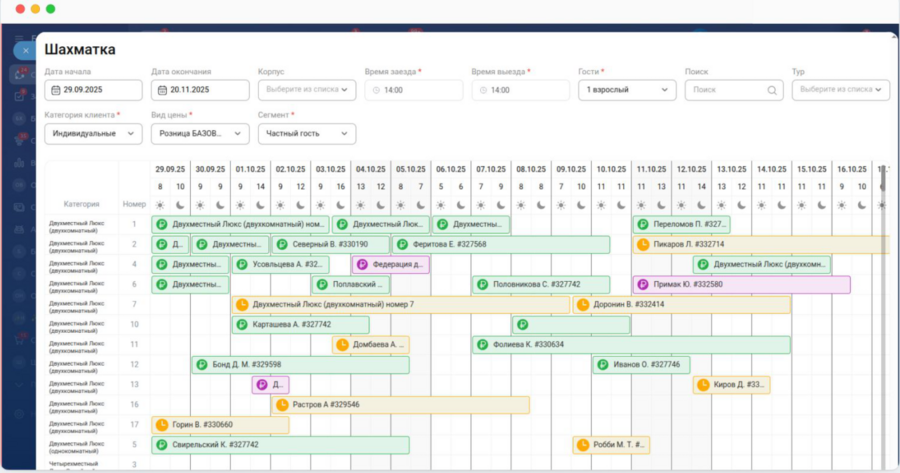Click the Номер column header
Image resolution: width=900 pixels, height=473 pixels.
click(x=134, y=204)
